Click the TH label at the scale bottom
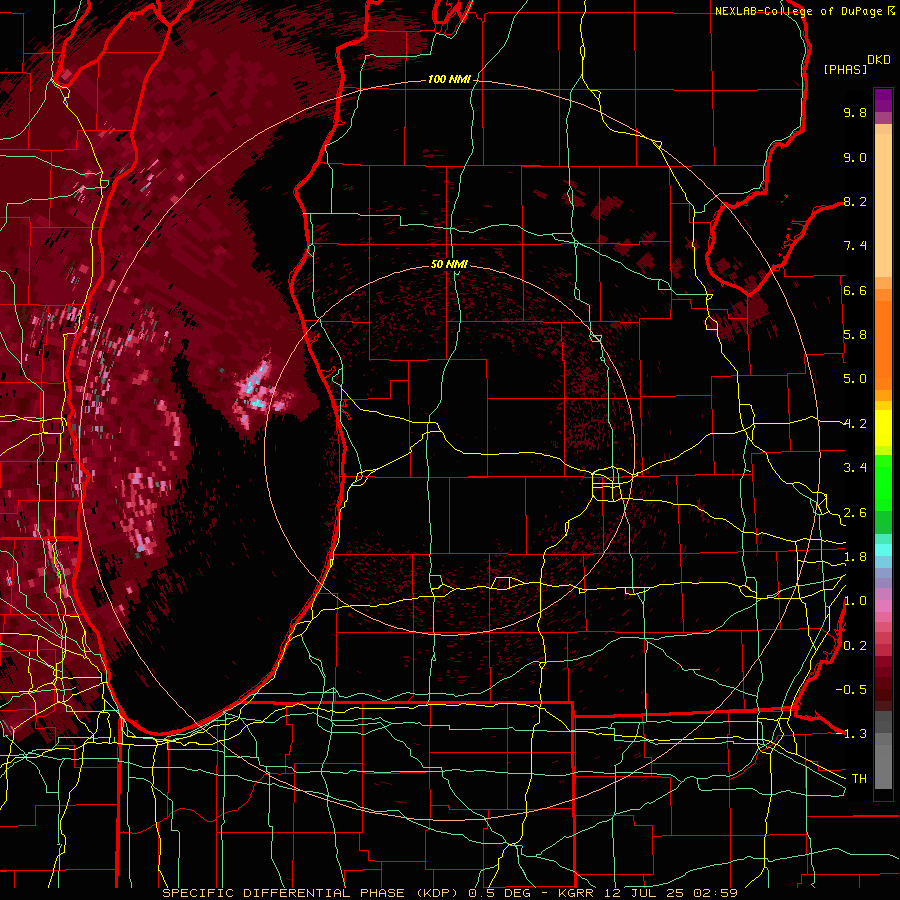The width and height of the screenshot is (900, 900). (859, 778)
